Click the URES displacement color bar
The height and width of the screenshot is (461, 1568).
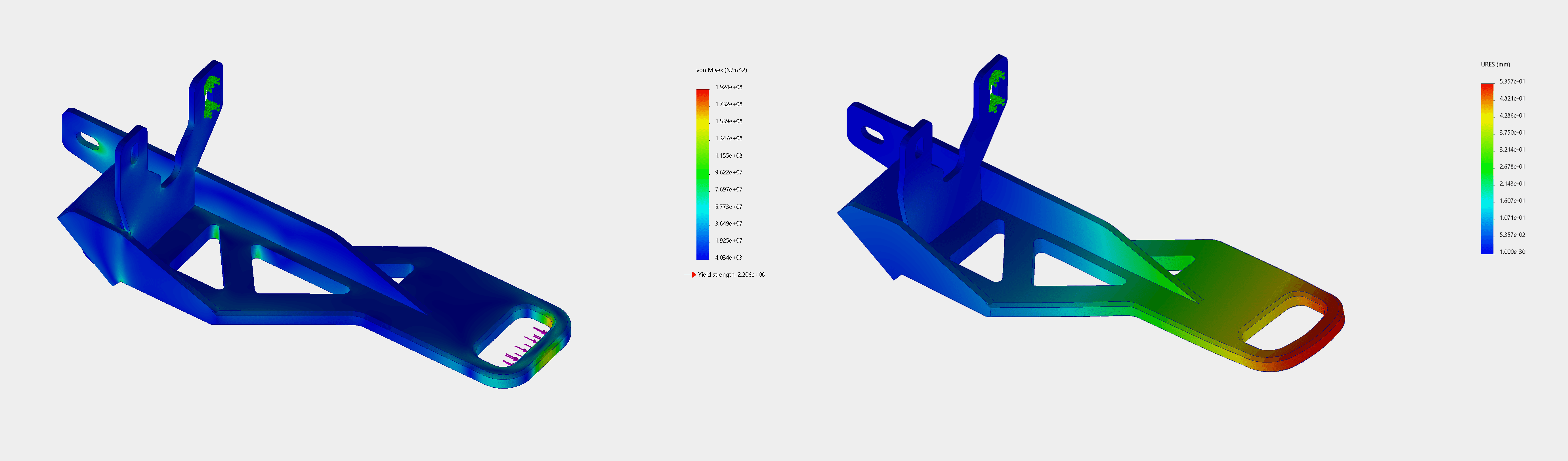click(x=1487, y=168)
